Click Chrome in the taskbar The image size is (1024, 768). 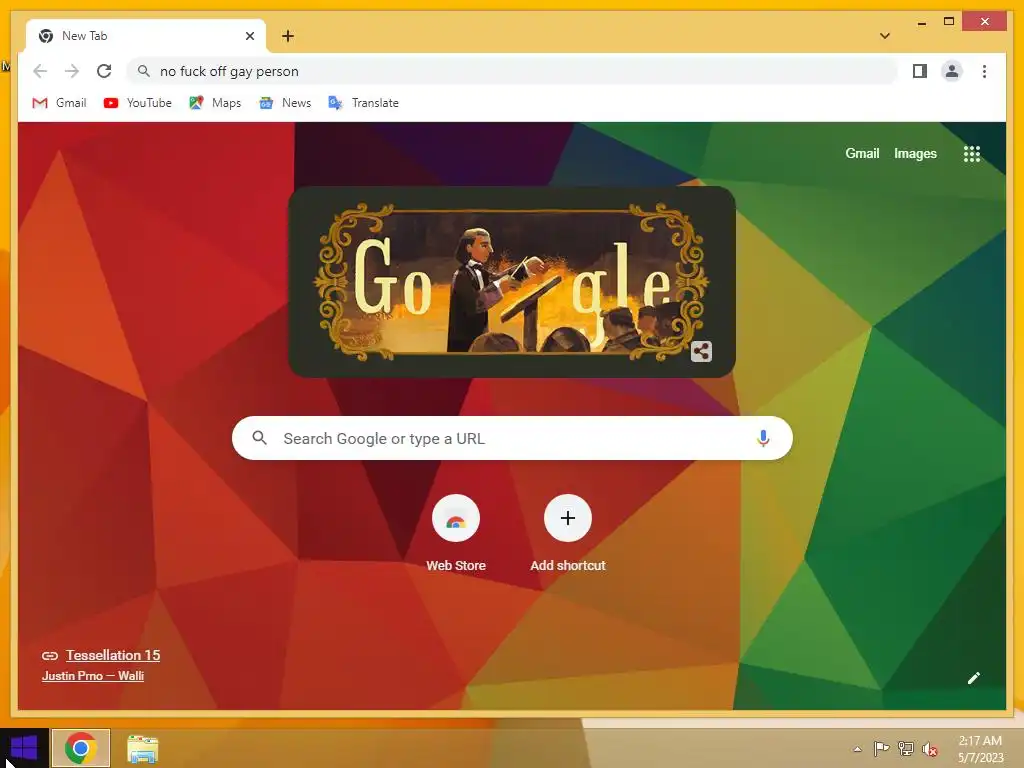click(81, 748)
